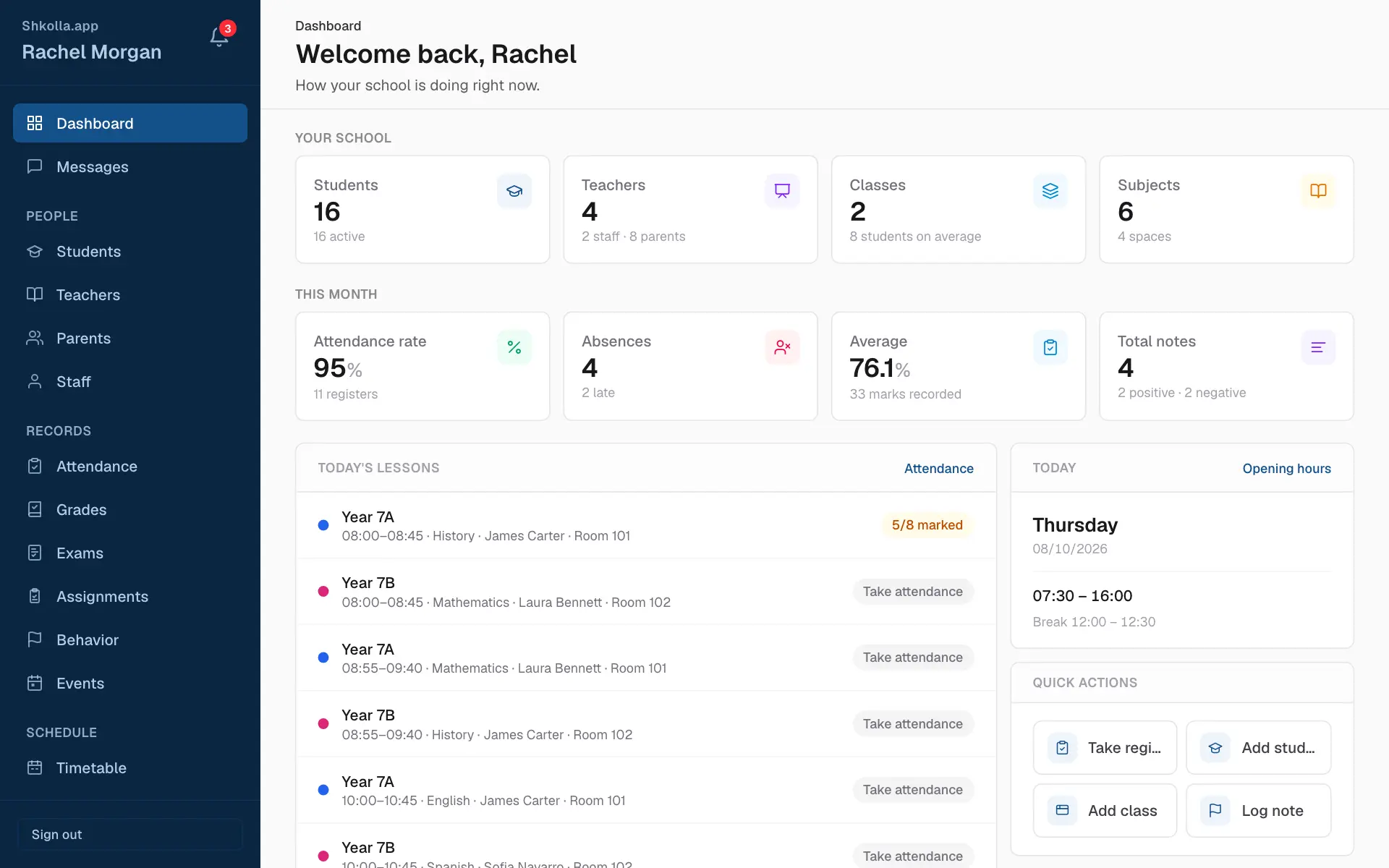This screenshot has height=868, width=1389.
Task: Click the Students graduation cap sidebar icon
Action: [35, 251]
